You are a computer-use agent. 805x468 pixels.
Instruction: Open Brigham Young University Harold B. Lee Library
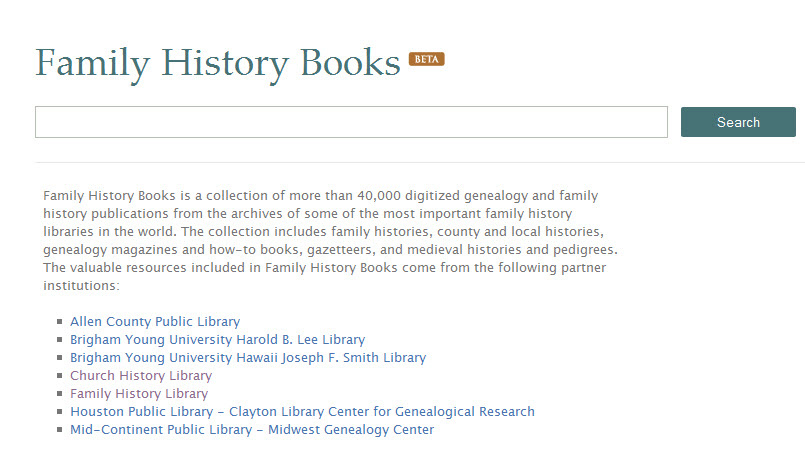(217, 340)
